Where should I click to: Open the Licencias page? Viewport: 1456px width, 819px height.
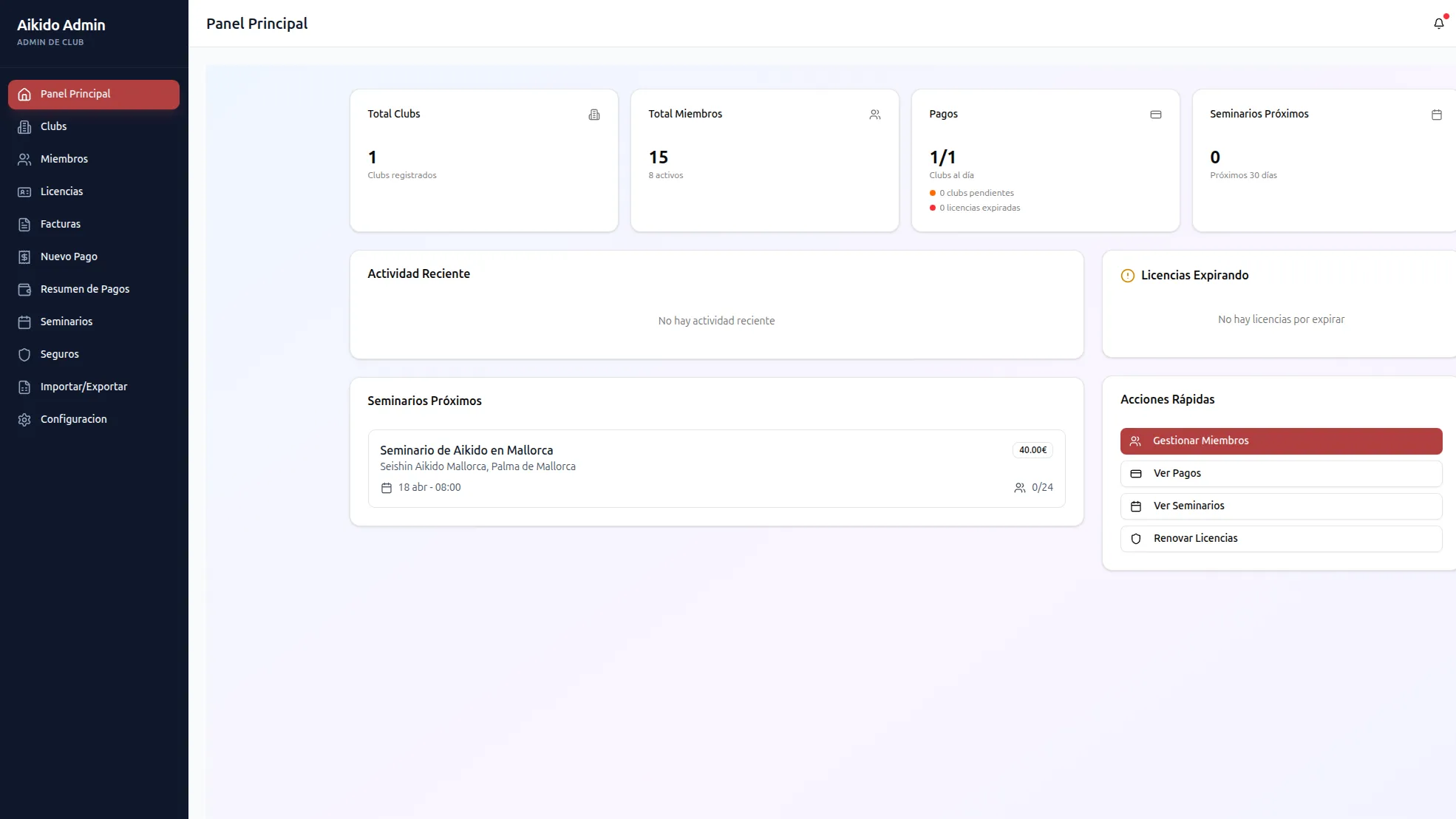point(94,192)
